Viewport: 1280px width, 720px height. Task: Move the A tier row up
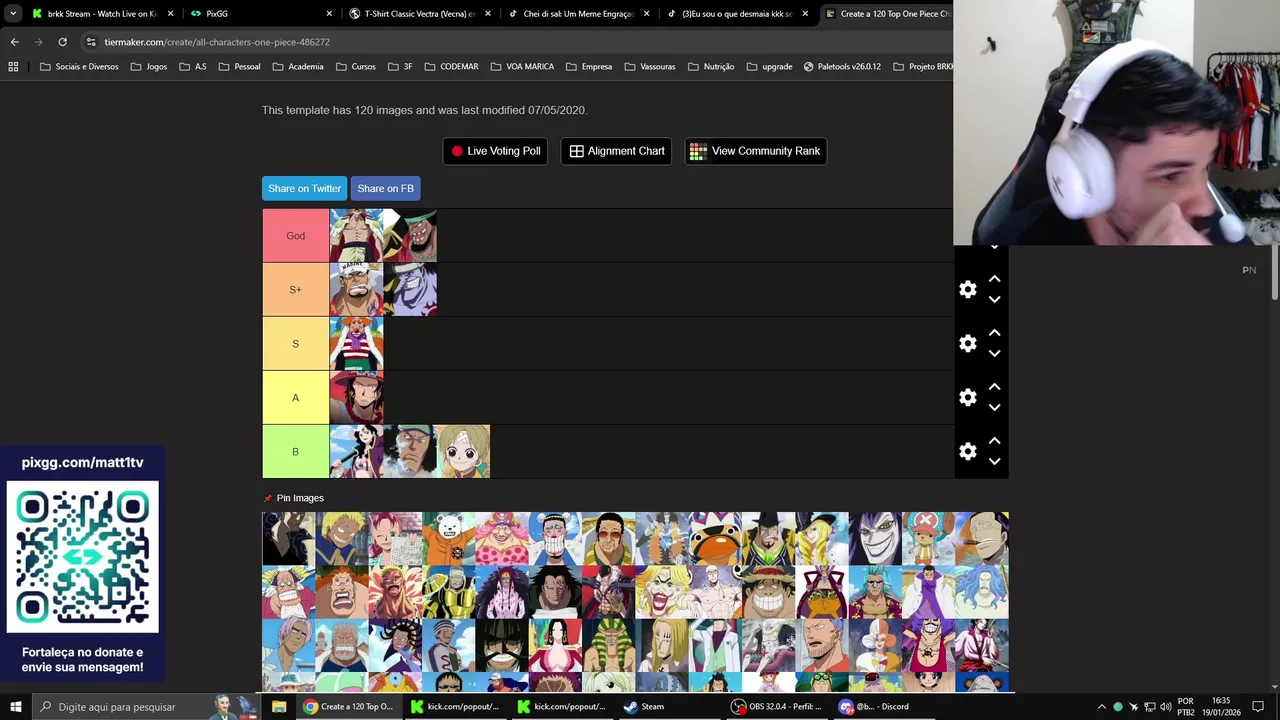(994, 387)
